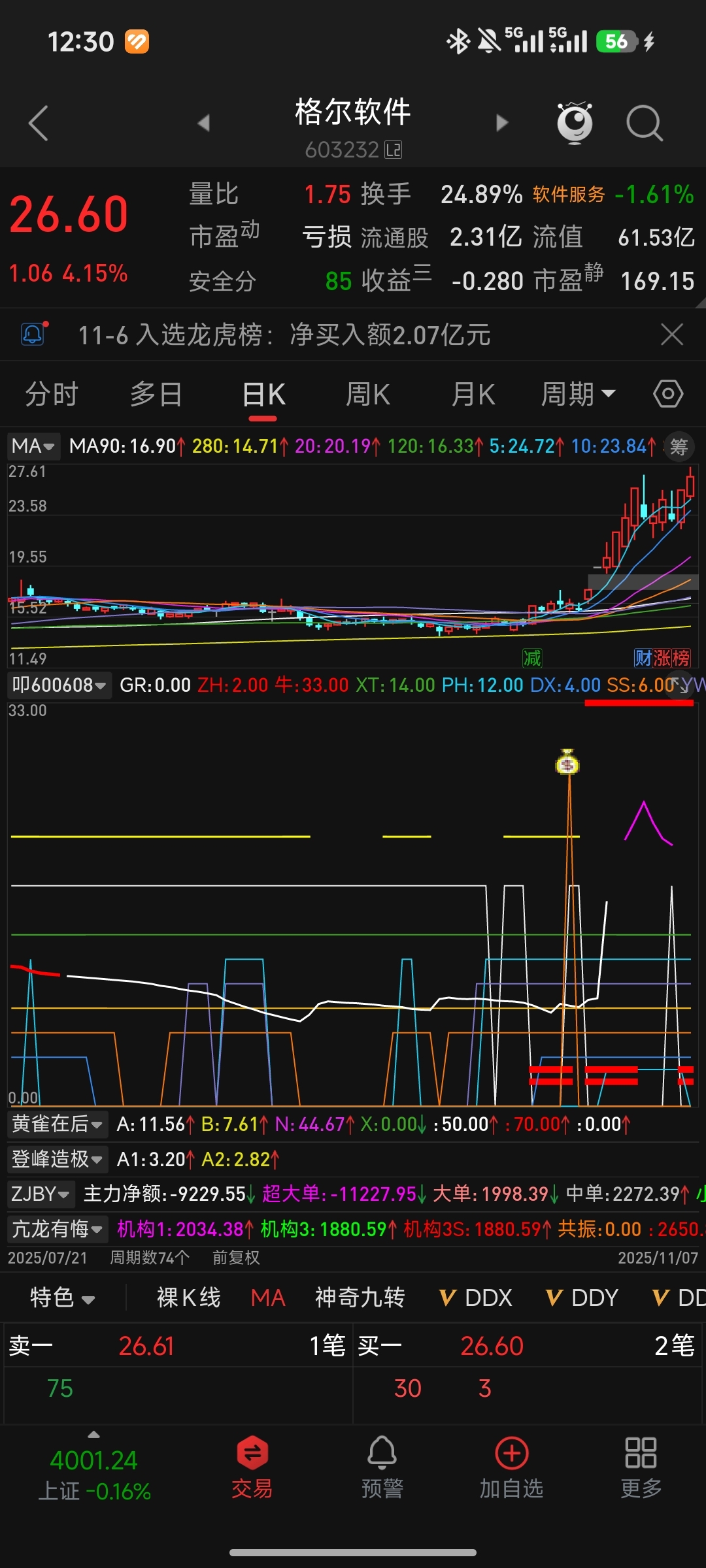Tap the 软件服务 sector link
The width and height of the screenshot is (706, 1568).
pos(569,194)
